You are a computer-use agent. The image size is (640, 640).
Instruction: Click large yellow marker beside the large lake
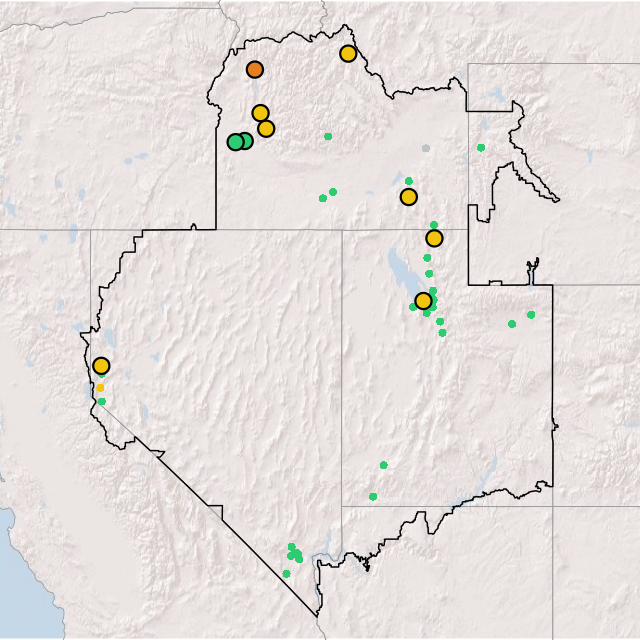click(x=423, y=301)
